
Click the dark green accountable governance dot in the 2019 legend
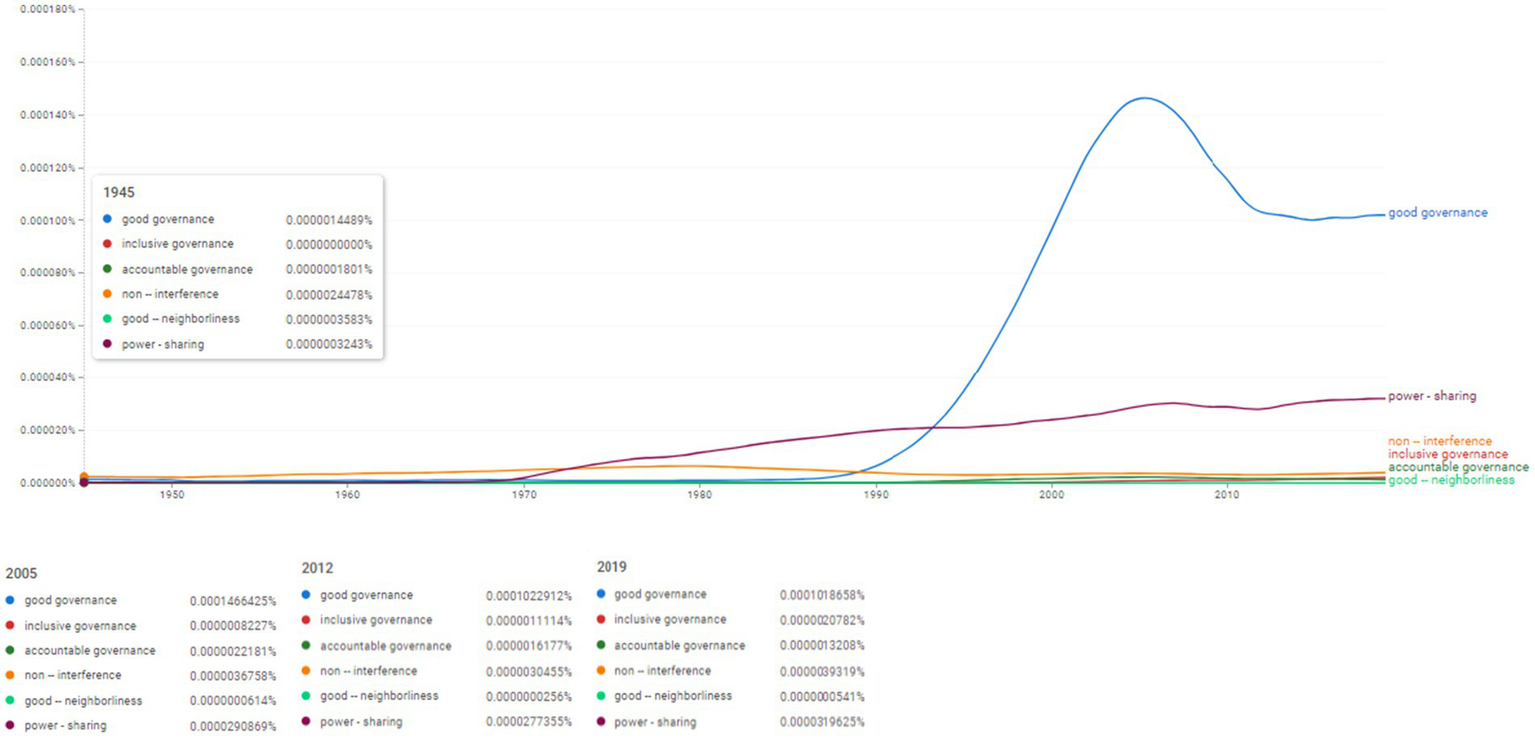(600, 645)
